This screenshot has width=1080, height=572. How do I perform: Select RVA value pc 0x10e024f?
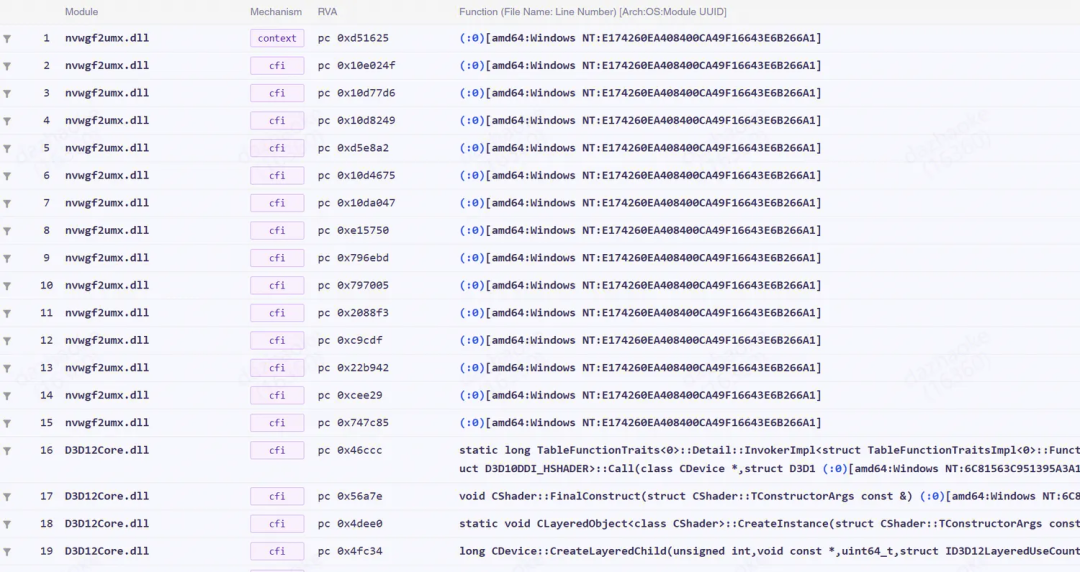(x=356, y=65)
